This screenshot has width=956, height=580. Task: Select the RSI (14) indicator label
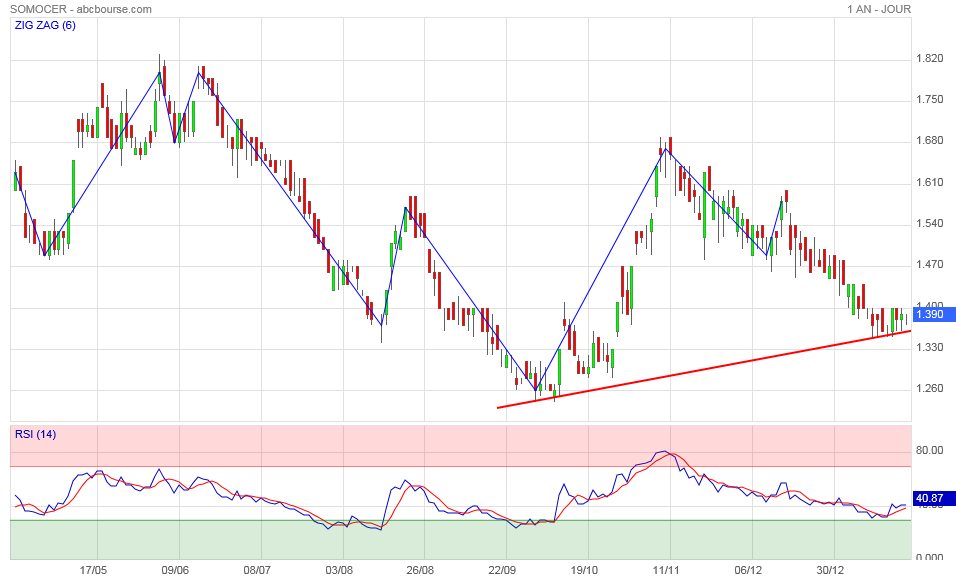pyautogui.click(x=35, y=434)
